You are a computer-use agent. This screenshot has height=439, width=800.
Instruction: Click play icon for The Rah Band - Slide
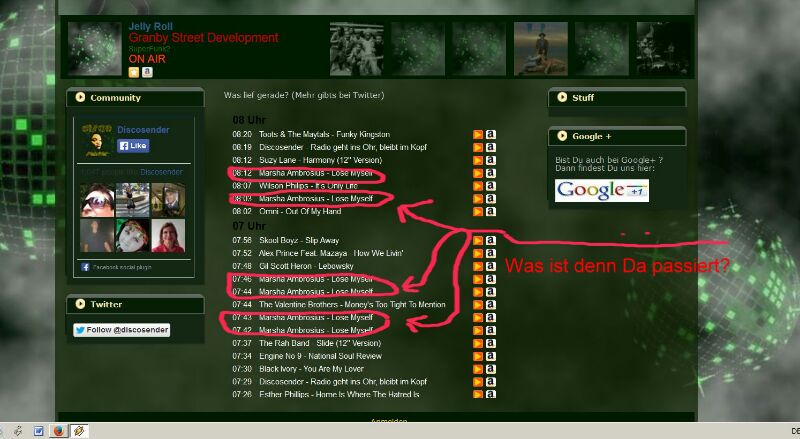[478, 343]
